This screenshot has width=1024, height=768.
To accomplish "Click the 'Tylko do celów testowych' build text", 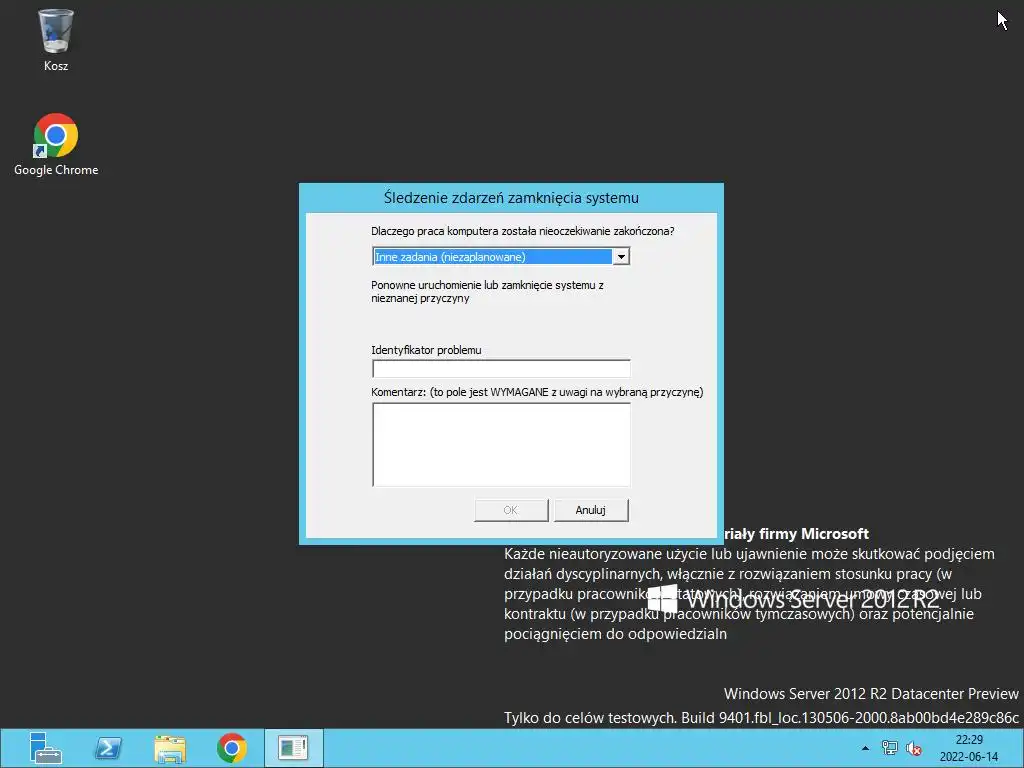I will pos(761,718).
